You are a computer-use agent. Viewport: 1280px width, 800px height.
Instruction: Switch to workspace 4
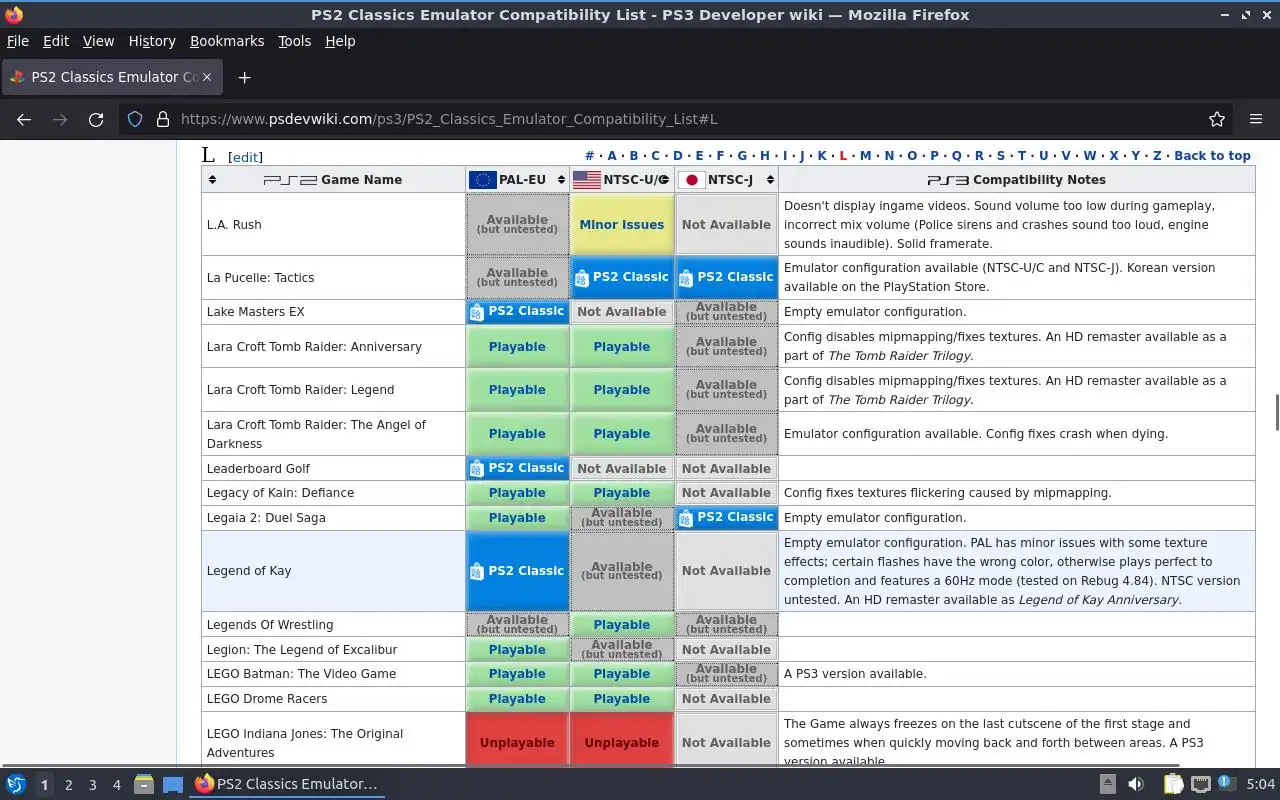click(116, 785)
